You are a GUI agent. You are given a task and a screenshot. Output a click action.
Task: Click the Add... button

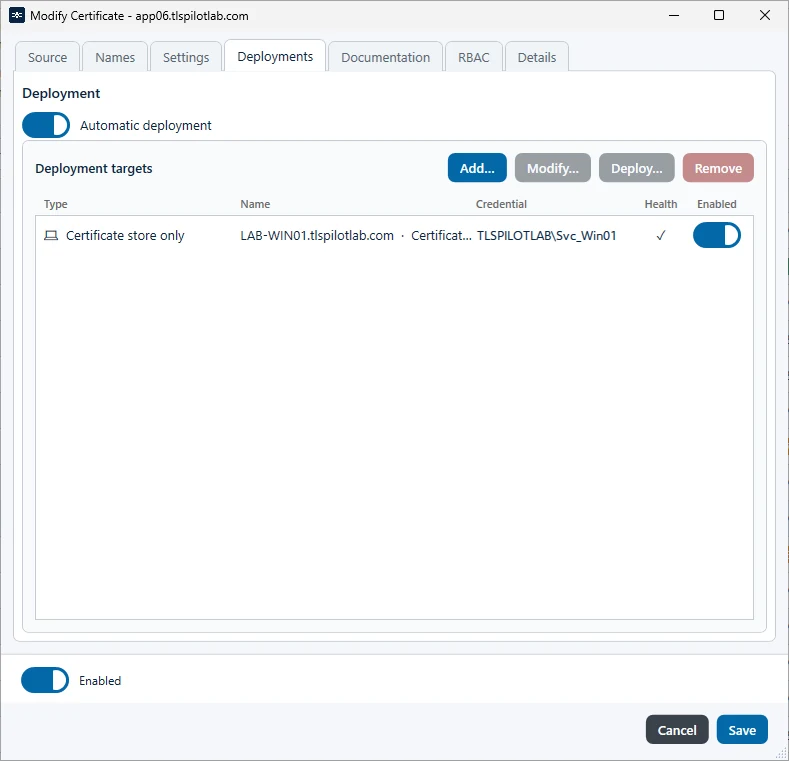[x=477, y=168]
